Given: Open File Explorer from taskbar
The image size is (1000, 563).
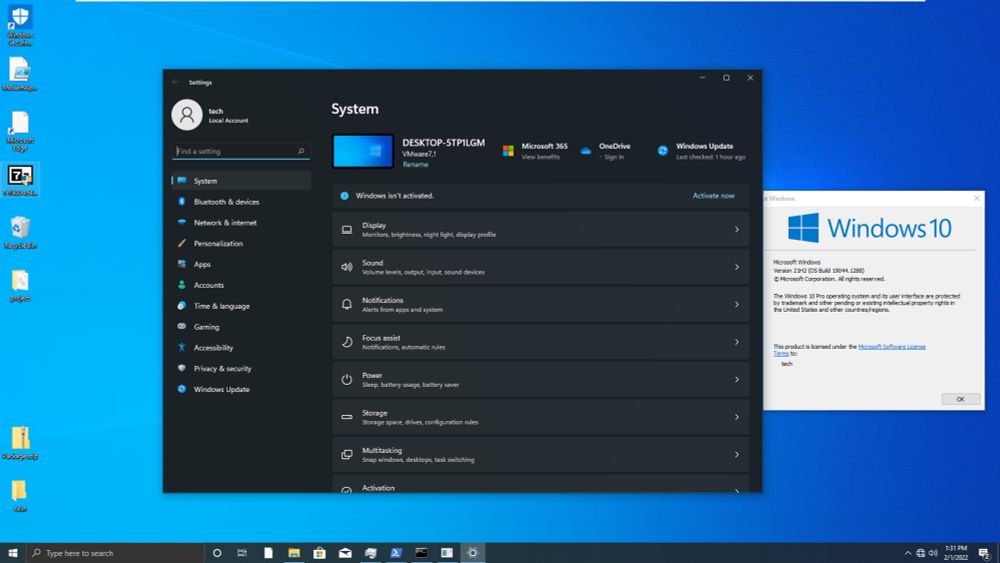Looking at the screenshot, I should coord(294,553).
